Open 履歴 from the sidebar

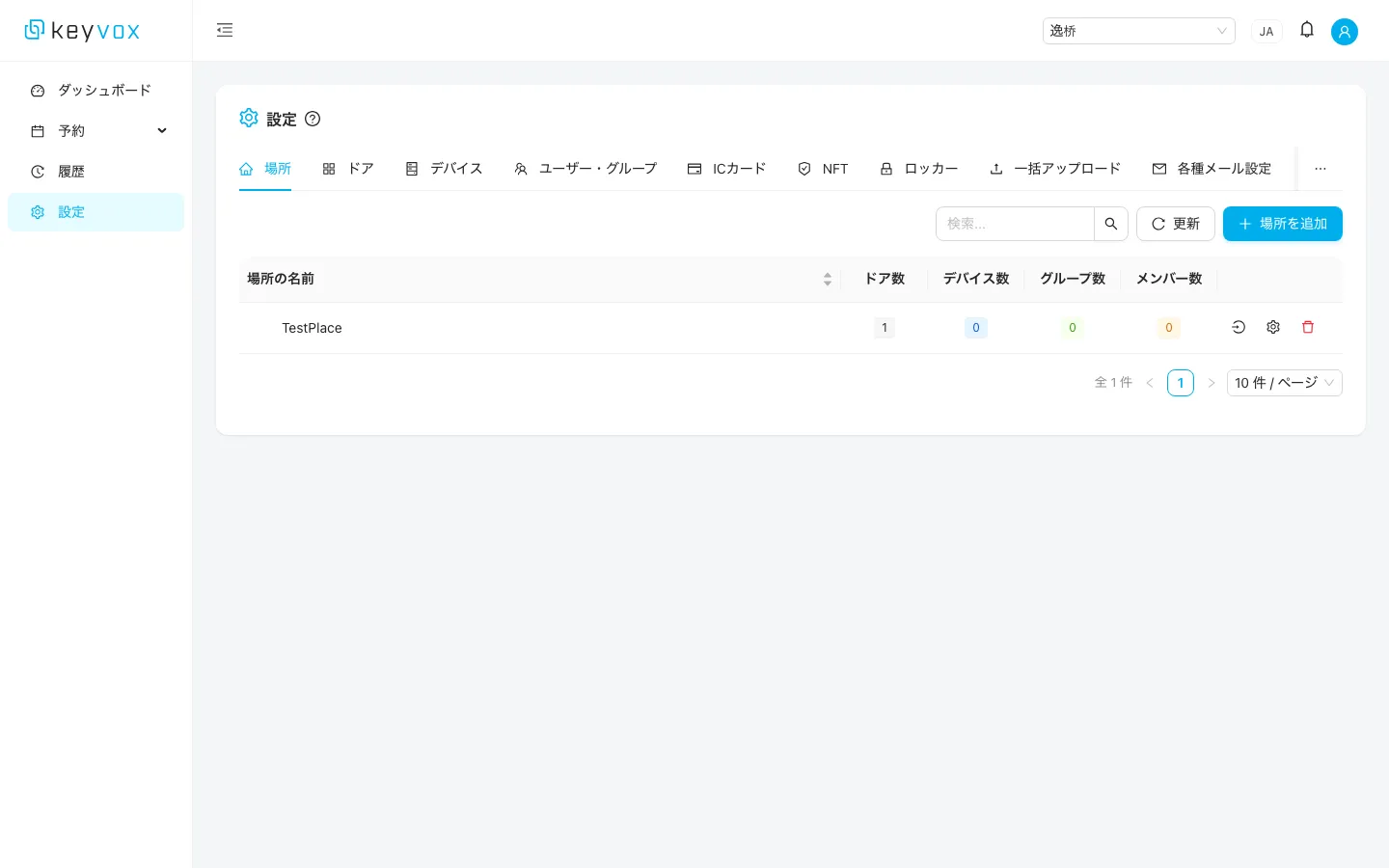pyautogui.click(x=71, y=171)
